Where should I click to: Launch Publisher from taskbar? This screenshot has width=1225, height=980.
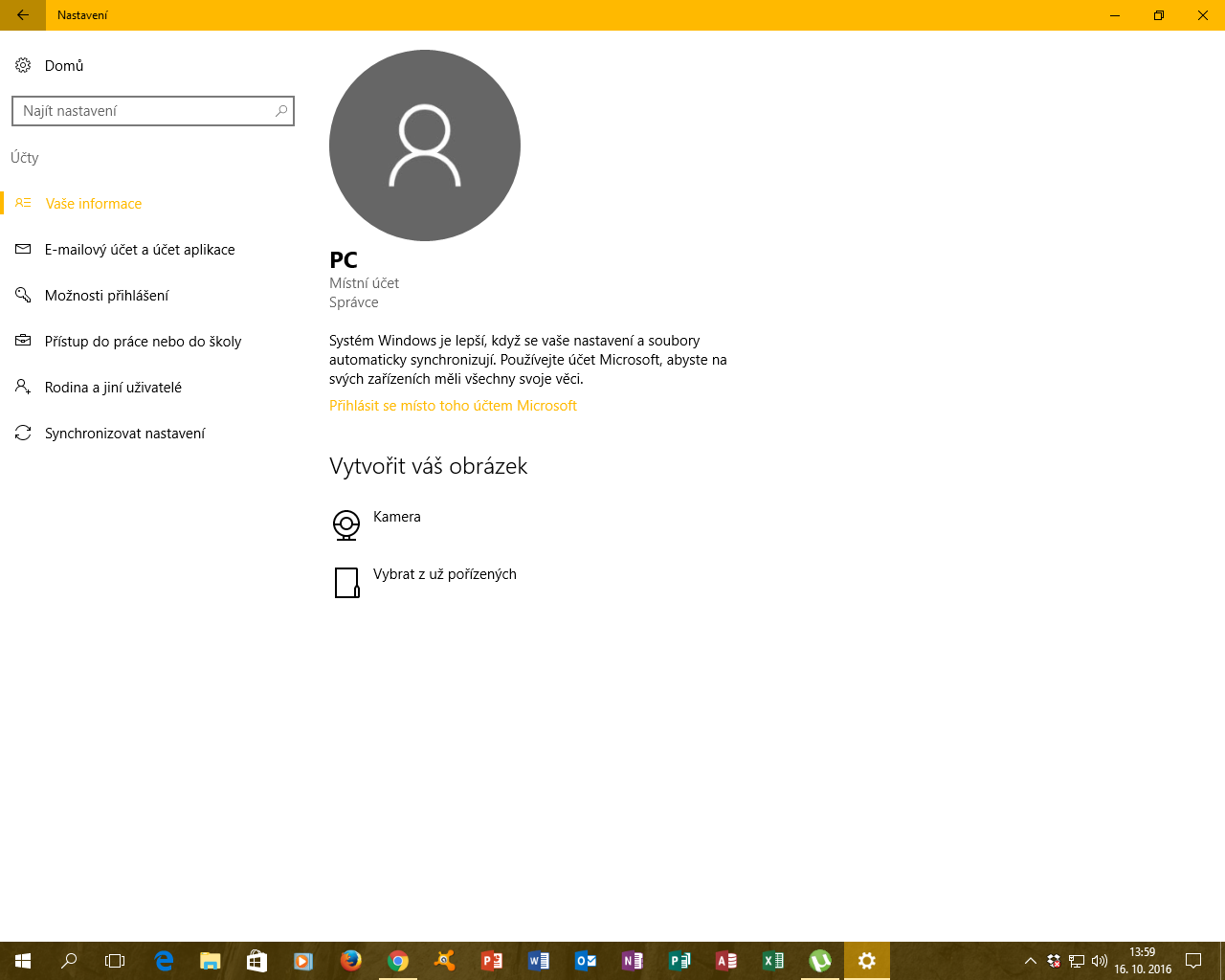pyautogui.click(x=679, y=961)
